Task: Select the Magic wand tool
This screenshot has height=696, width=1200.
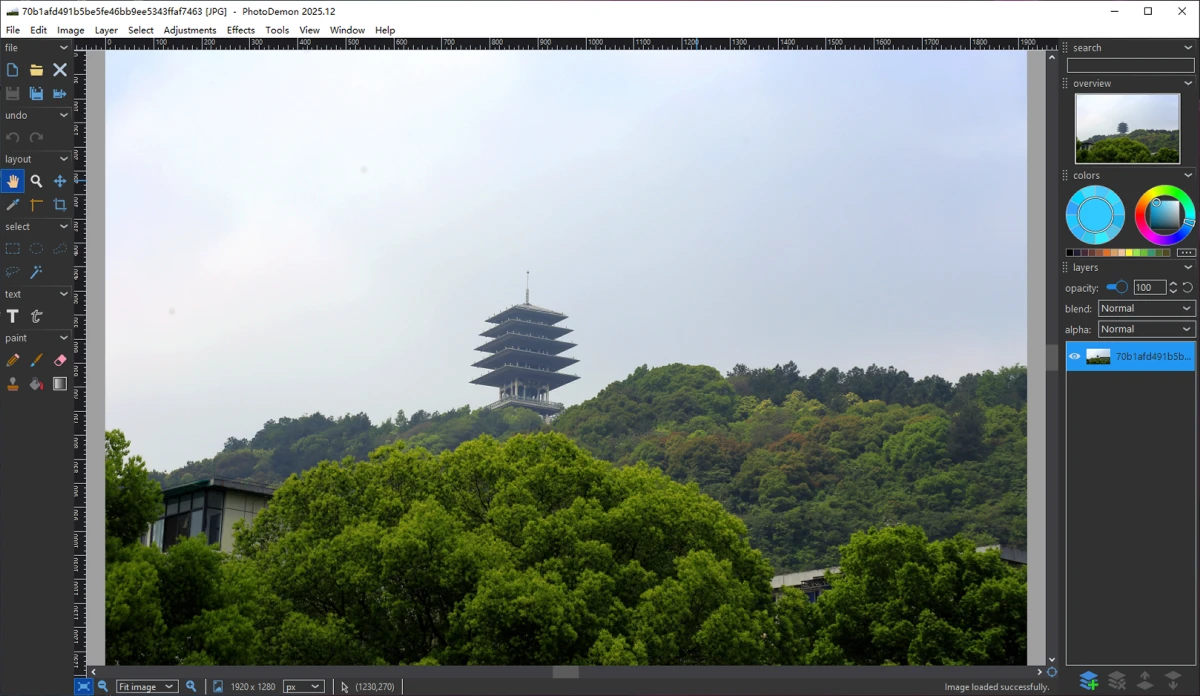Action: (x=36, y=272)
